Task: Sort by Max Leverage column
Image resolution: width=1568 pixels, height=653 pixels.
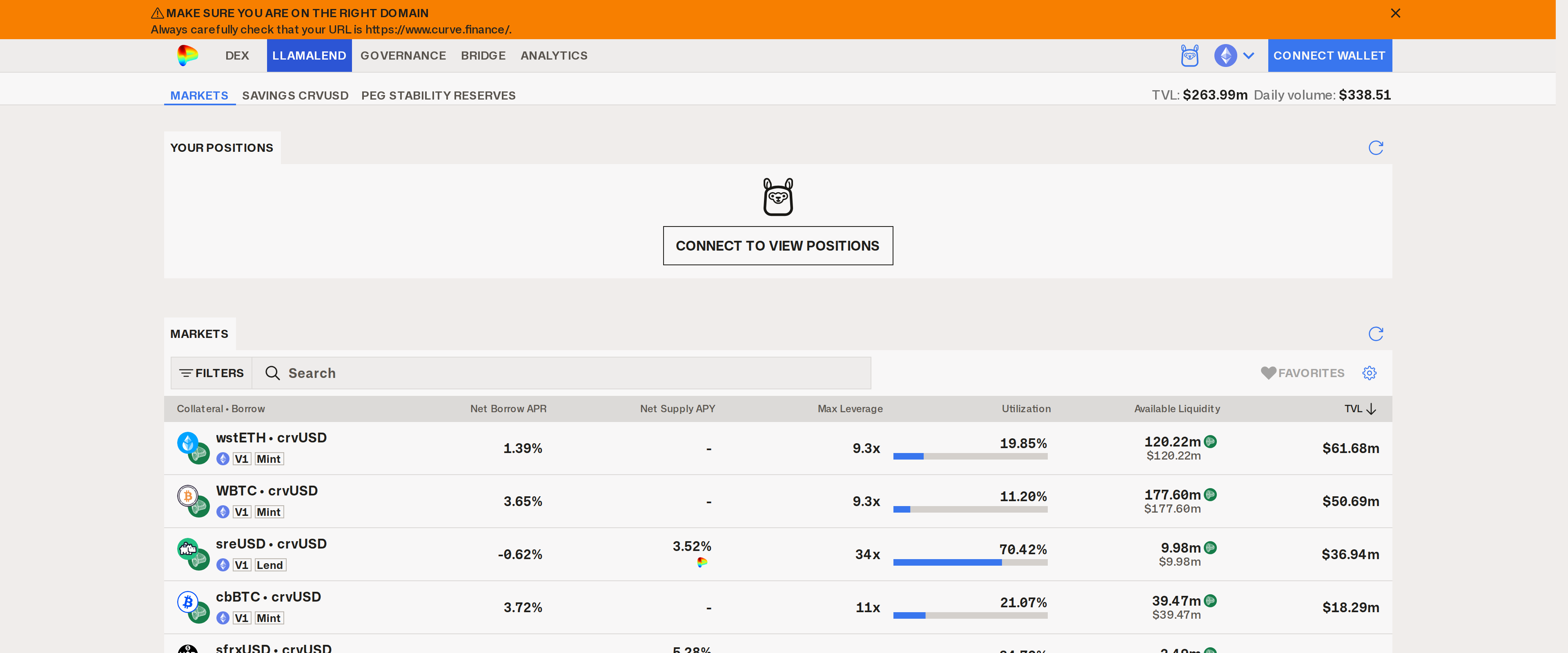Action: point(850,409)
